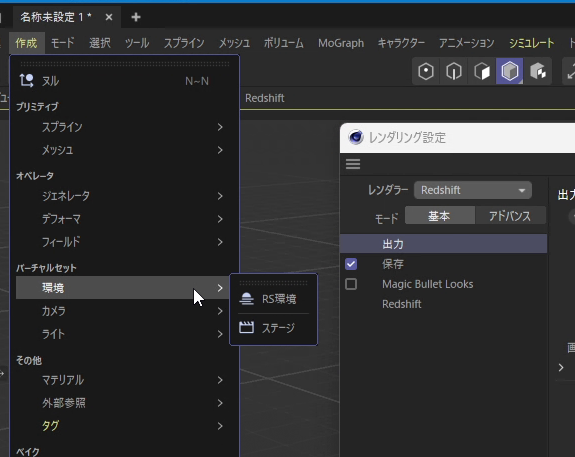Open the レンダラー Redshift dropdown
Viewport: 575px width, 457px height.
point(473,190)
